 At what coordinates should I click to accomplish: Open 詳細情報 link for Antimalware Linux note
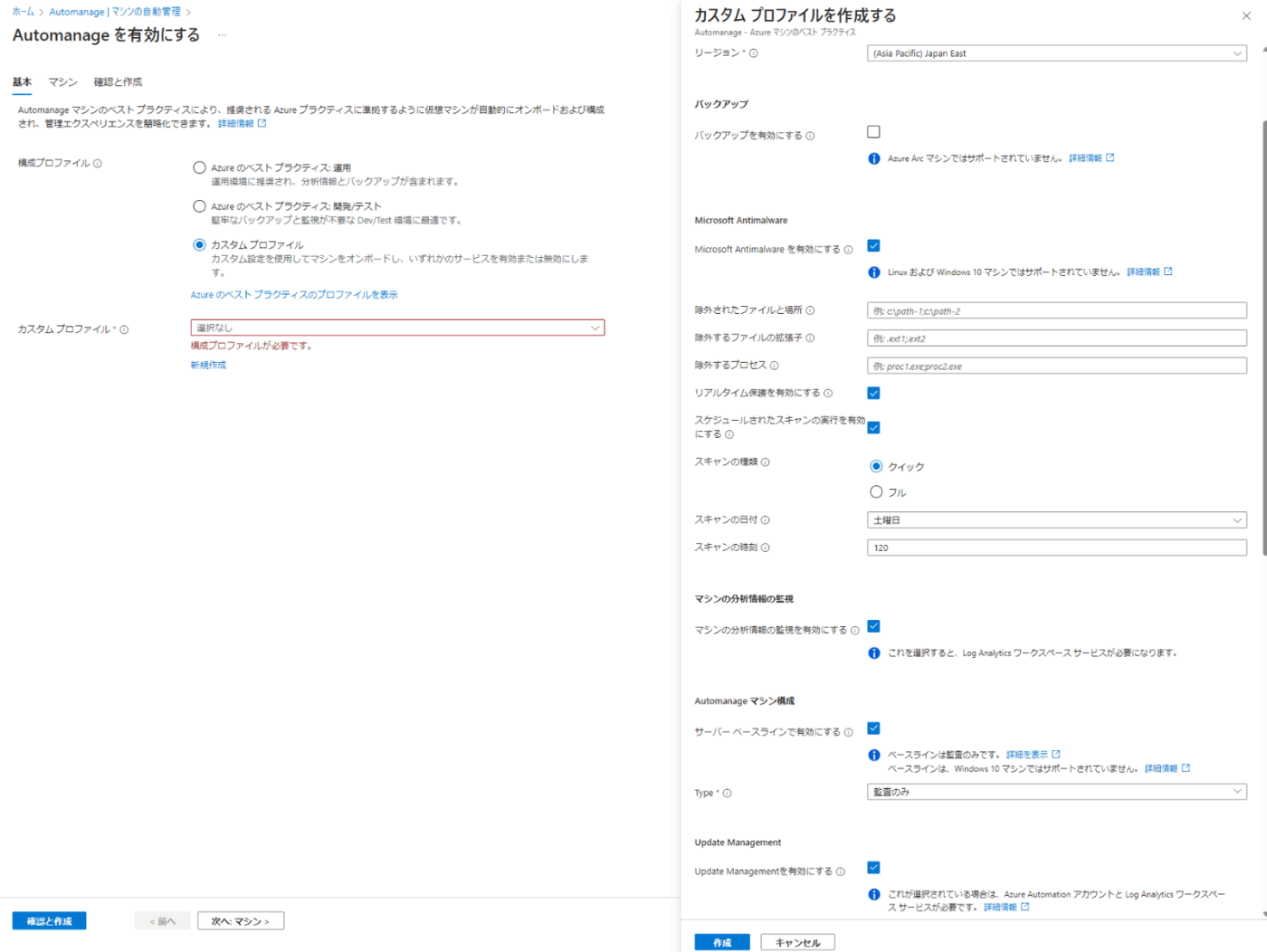point(1149,272)
